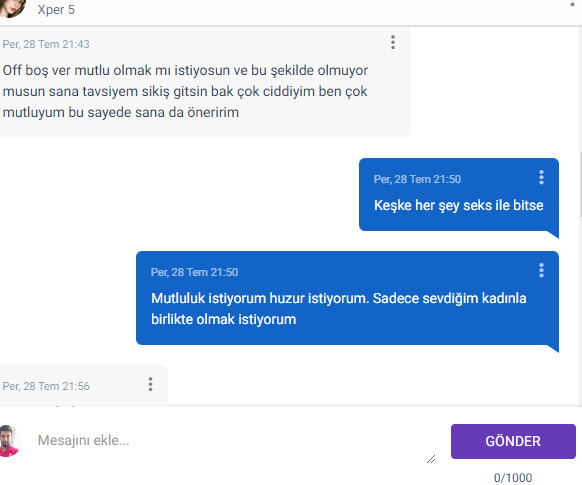The width and height of the screenshot is (582, 485).
Task: Click the GÖNDER send button
Action: [513, 441]
